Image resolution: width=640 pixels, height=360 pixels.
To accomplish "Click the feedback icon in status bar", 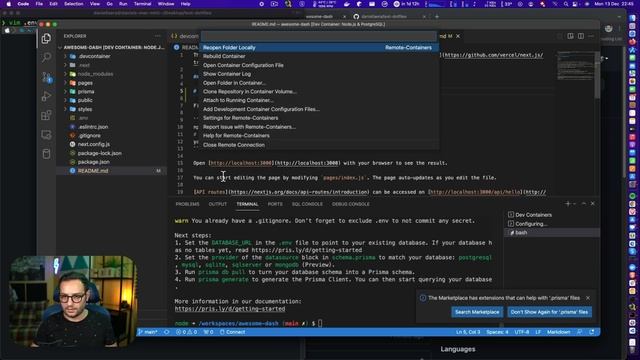I will pos(580,332).
